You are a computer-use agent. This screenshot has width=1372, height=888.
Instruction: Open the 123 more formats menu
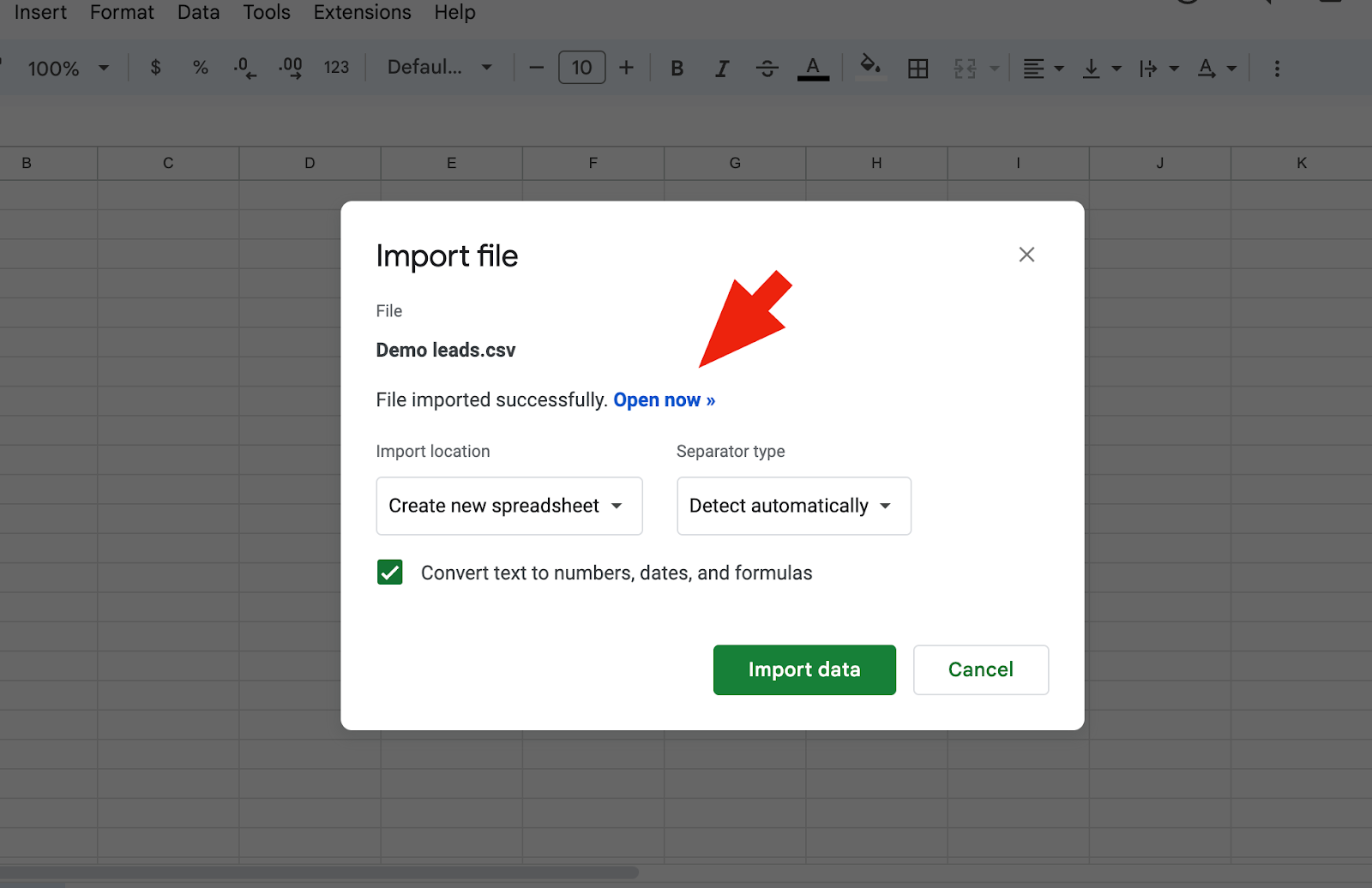tap(336, 68)
